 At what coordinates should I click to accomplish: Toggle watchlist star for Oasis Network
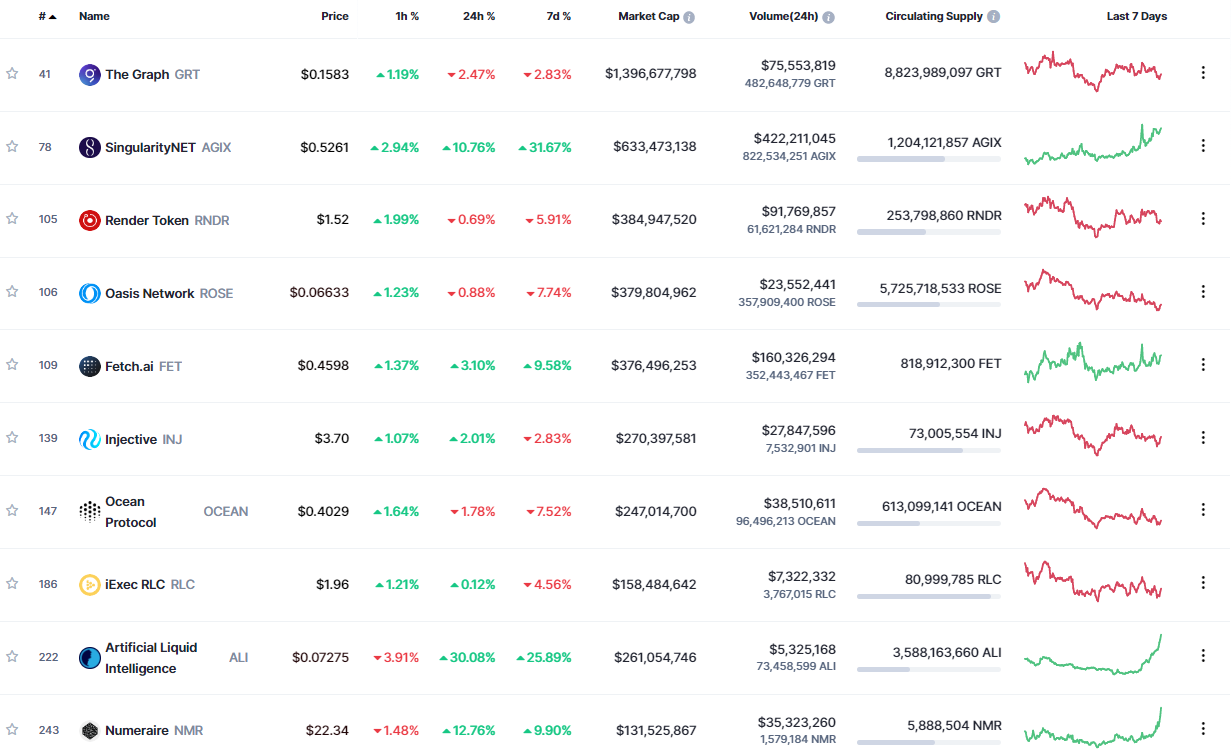click(12, 292)
